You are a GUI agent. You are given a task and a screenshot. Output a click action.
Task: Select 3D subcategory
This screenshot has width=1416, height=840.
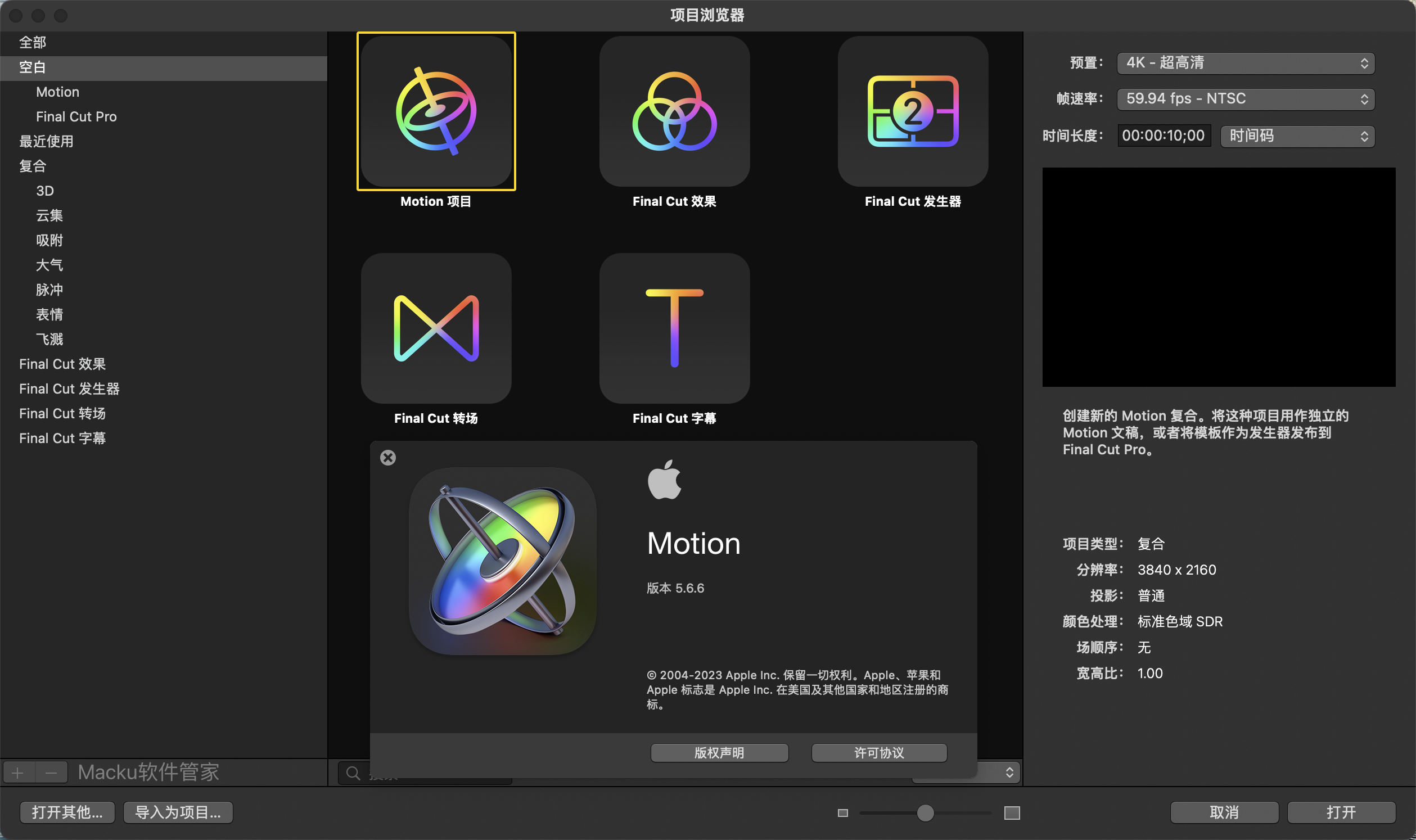[x=164, y=191]
